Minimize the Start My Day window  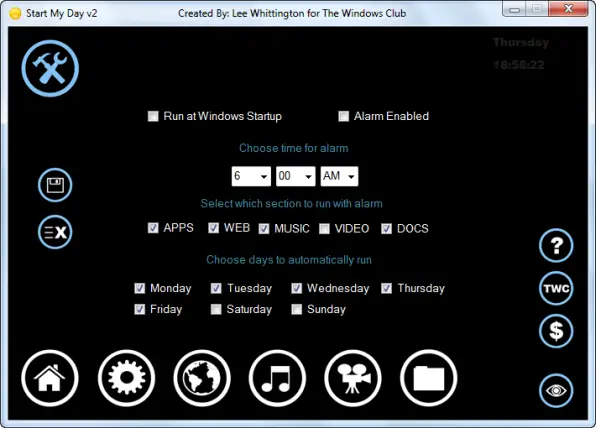[514, 9]
